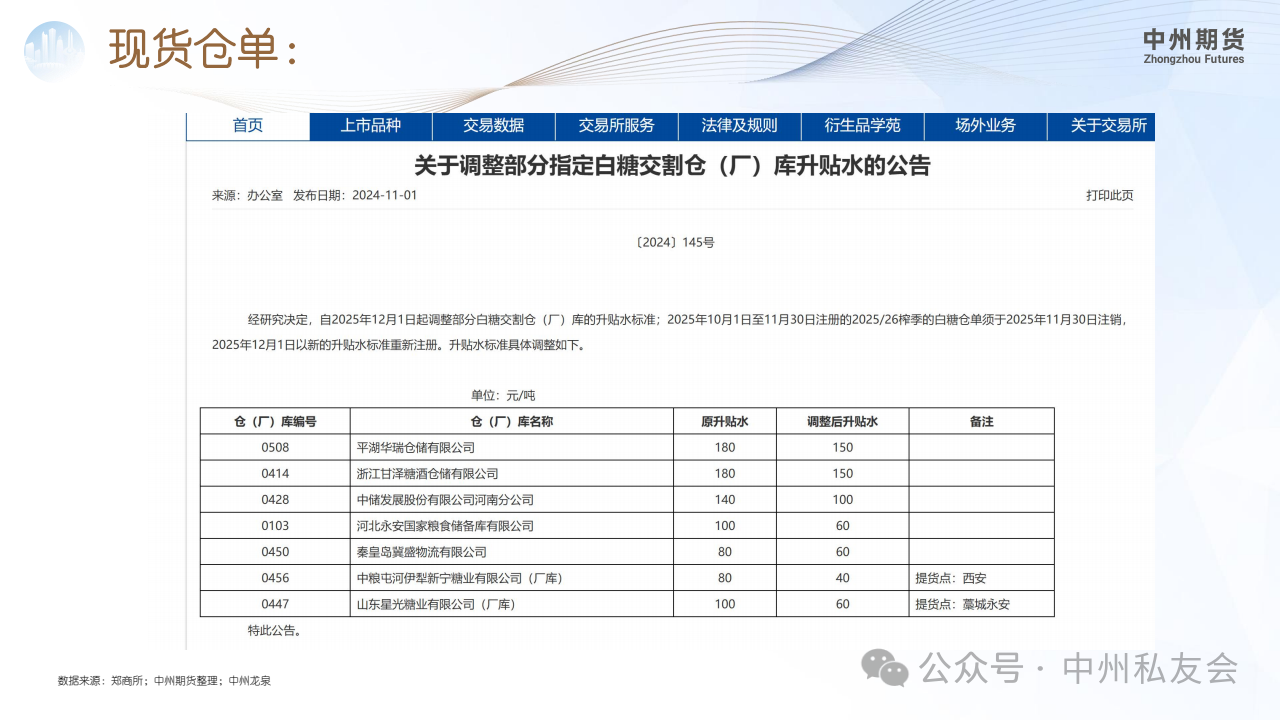
Task: Select the 秦皇岛冀盛物流有限公司 cell
Action: point(422,552)
